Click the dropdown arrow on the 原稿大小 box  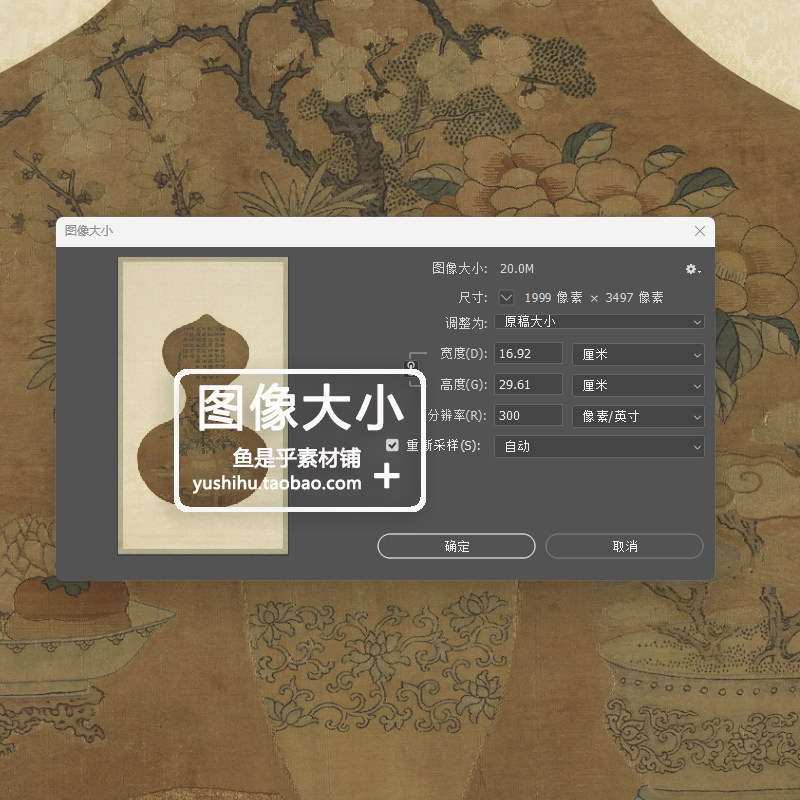[696, 322]
